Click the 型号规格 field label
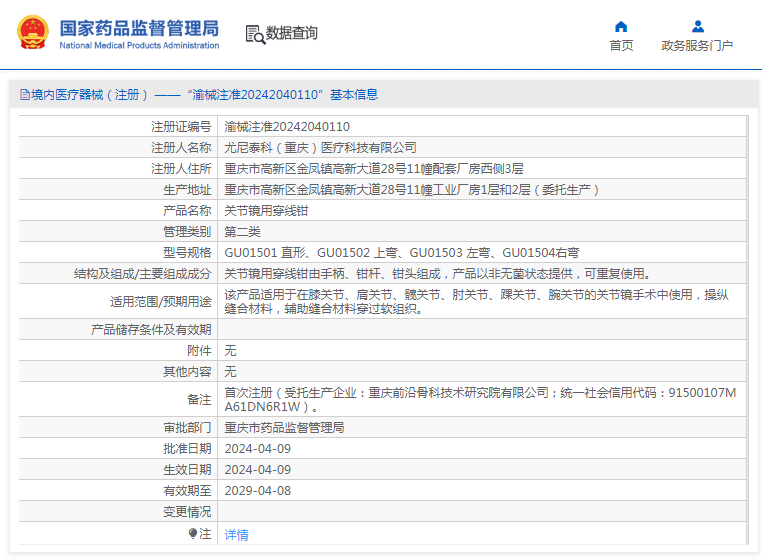This screenshot has width=762, height=560. (x=187, y=253)
